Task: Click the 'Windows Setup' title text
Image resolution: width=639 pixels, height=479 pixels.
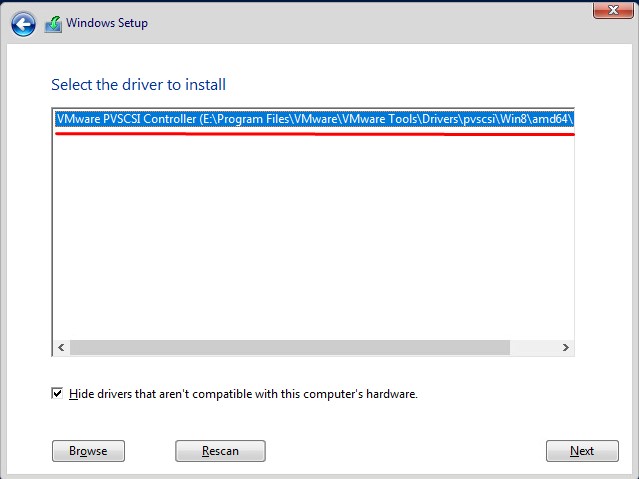Action: click(x=107, y=23)
